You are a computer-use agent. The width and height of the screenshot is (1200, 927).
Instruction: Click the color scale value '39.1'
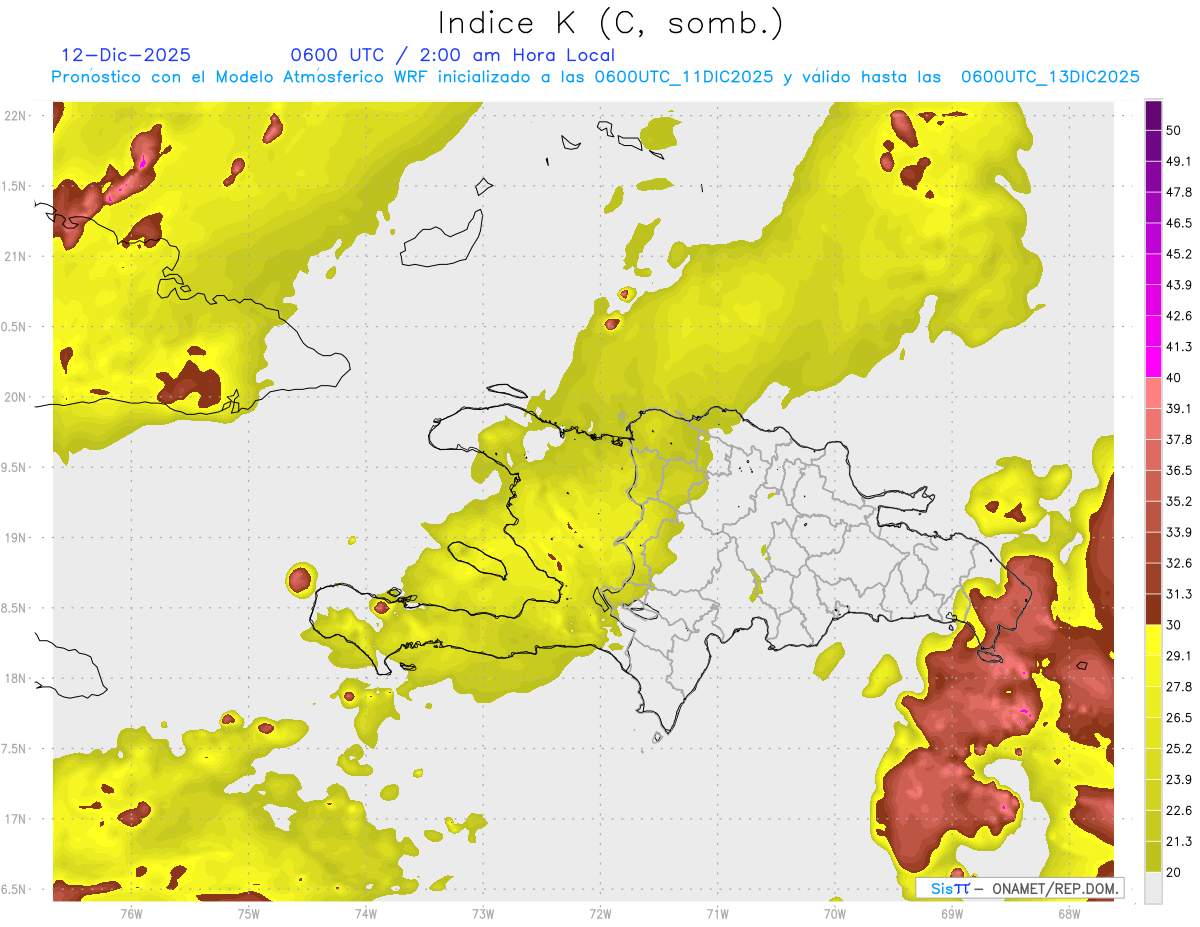pos(1179,408)
